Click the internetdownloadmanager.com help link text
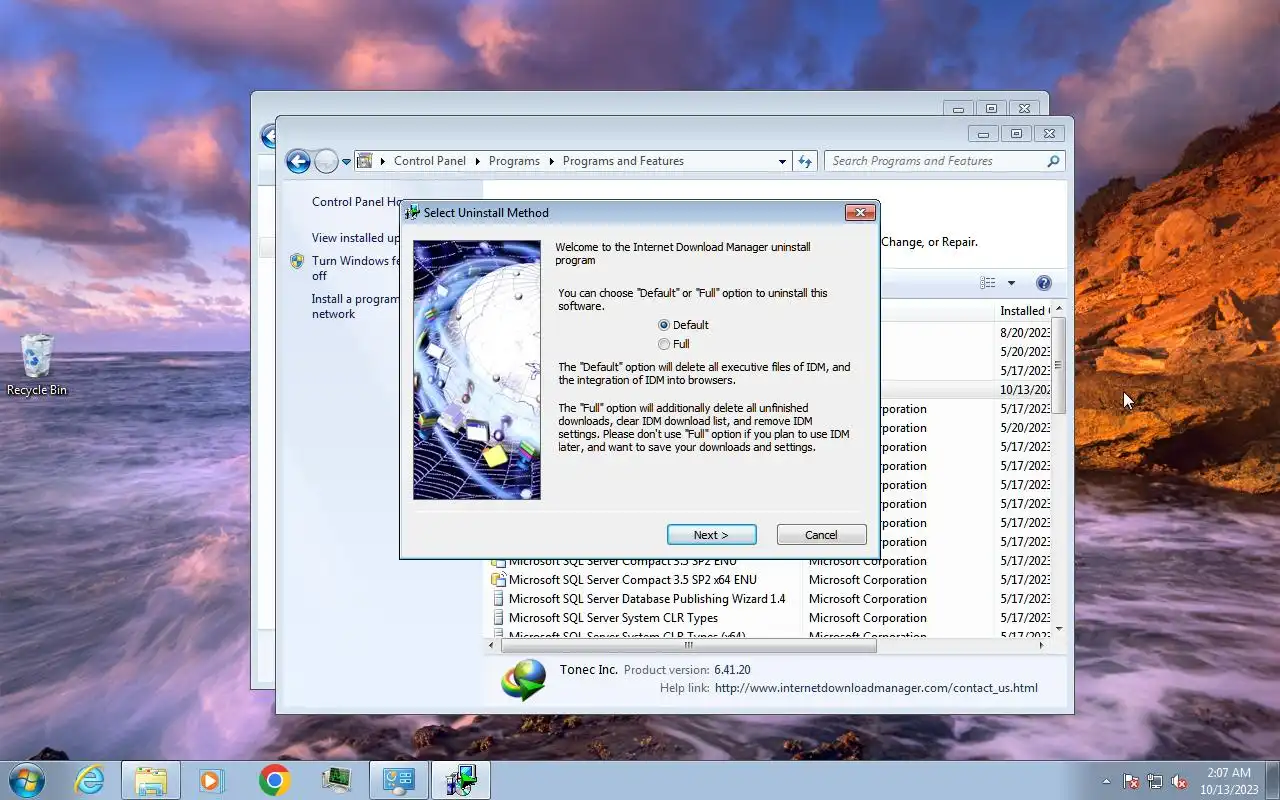This screenshot has width=1280, height=800. [876, 688]
